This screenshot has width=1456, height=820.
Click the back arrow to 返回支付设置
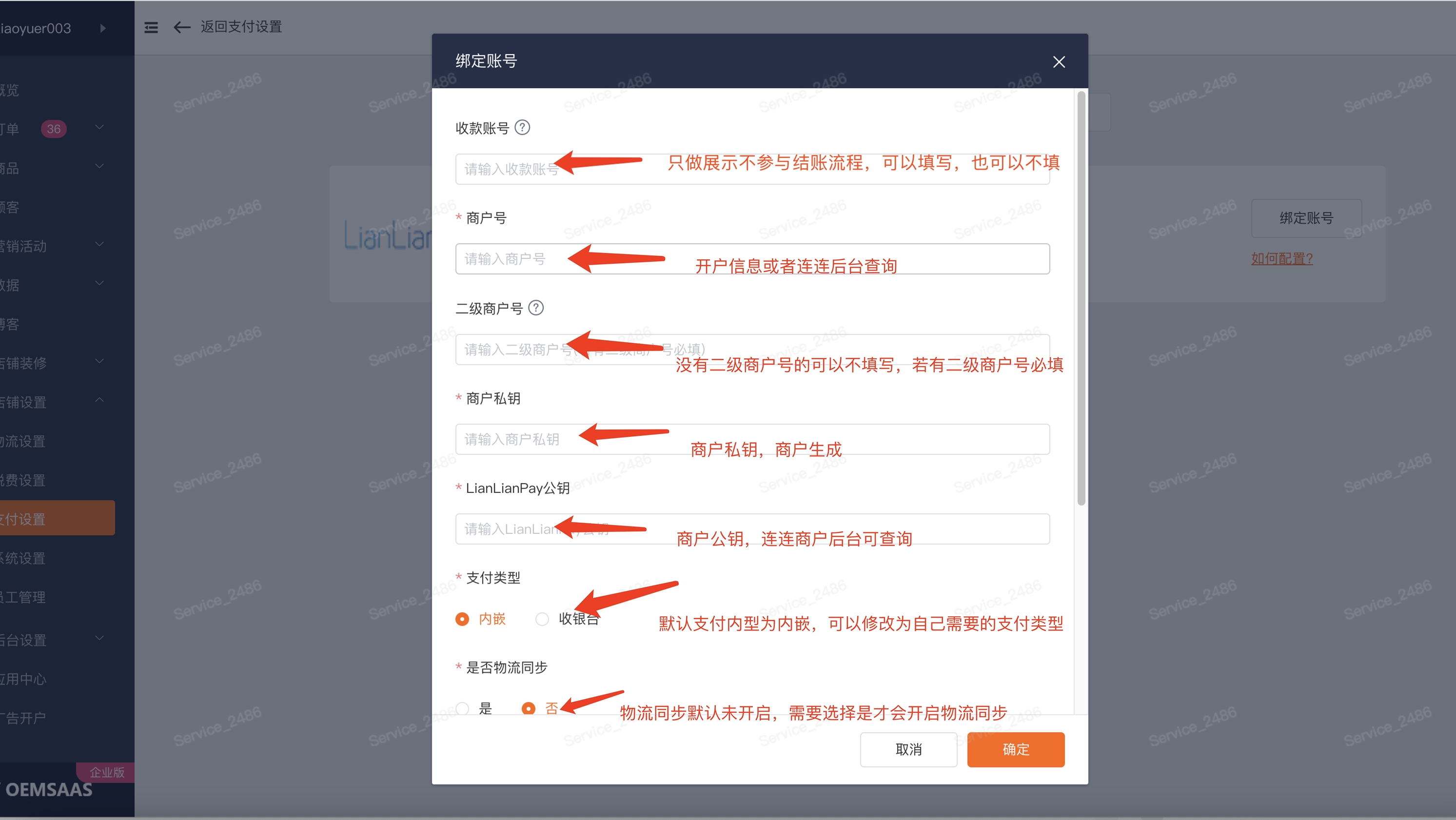[181, 27]
